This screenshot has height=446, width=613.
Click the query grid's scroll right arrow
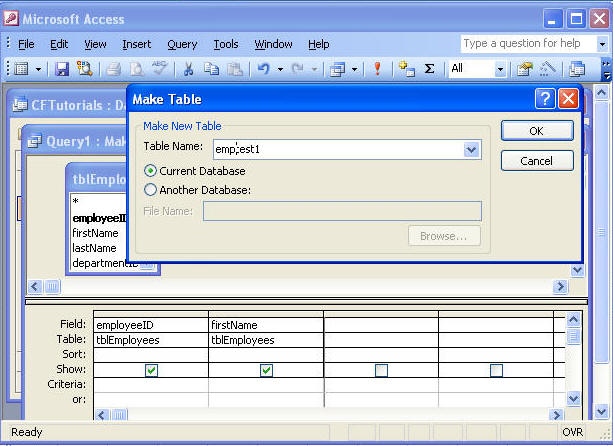click(556, 414)
